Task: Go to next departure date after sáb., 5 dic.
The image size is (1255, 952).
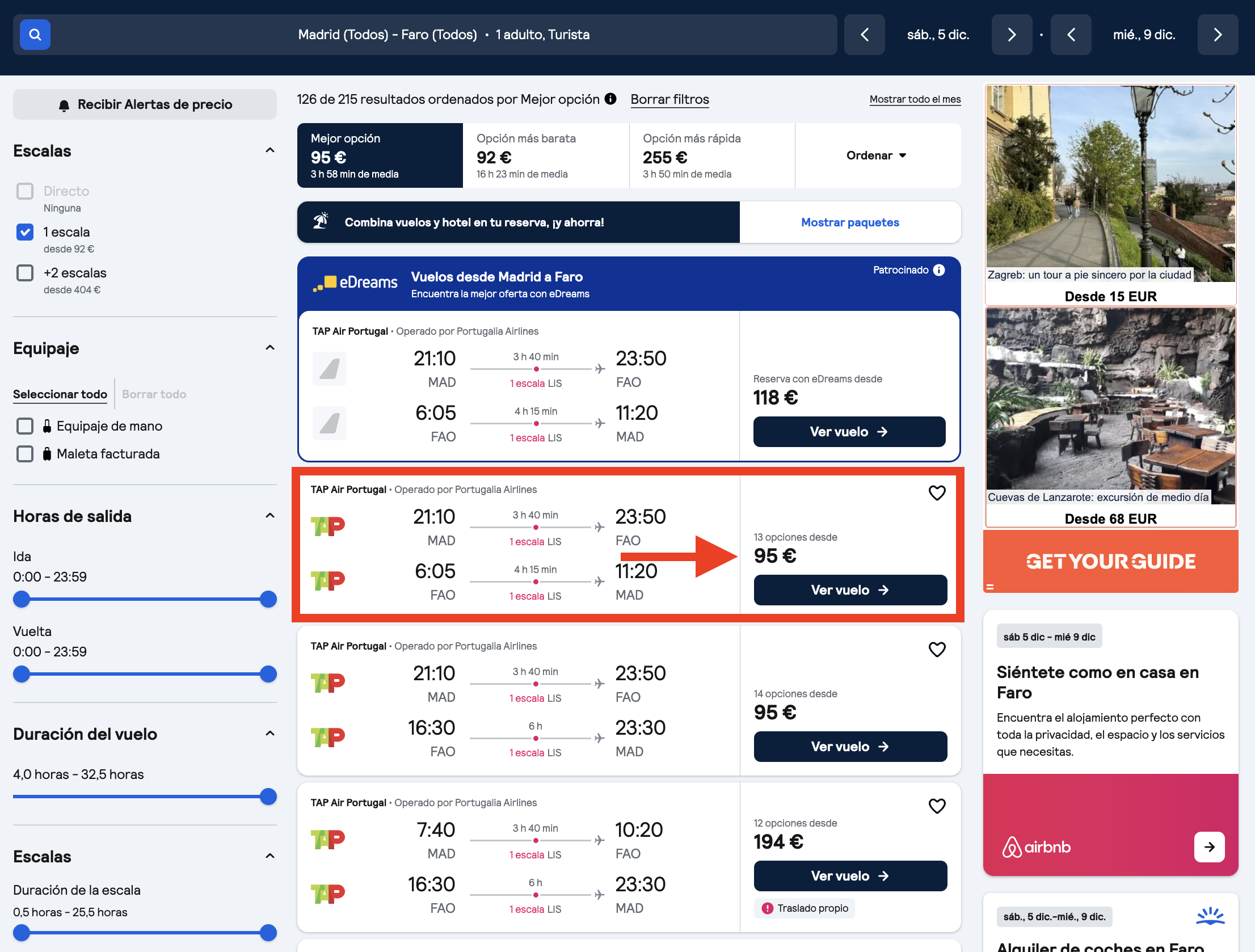Action: (1012, 35)
